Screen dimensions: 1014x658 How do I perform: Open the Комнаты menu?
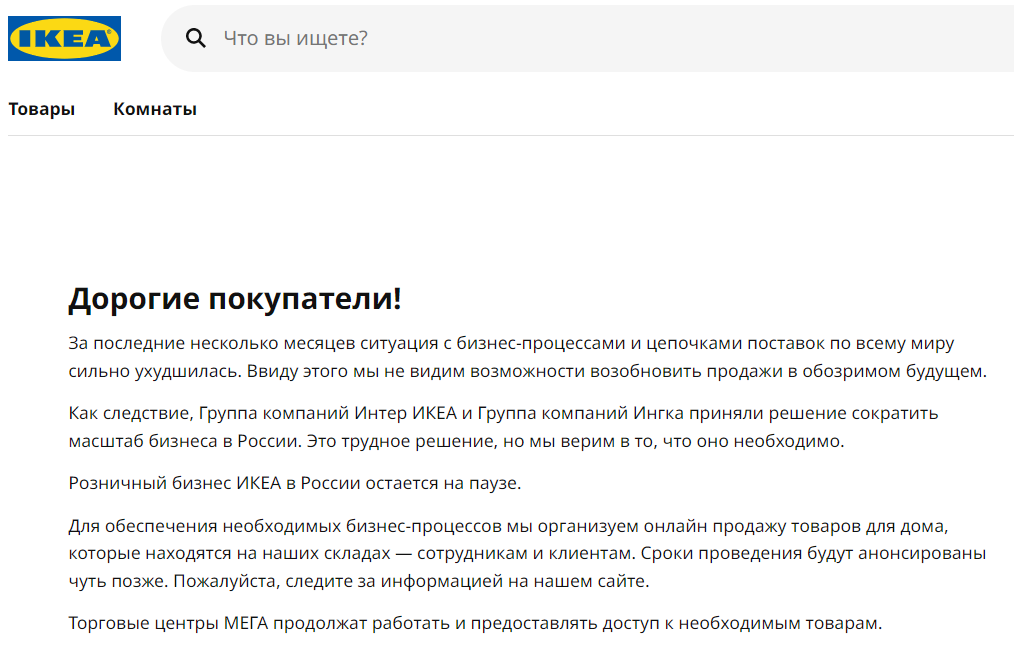155,109
